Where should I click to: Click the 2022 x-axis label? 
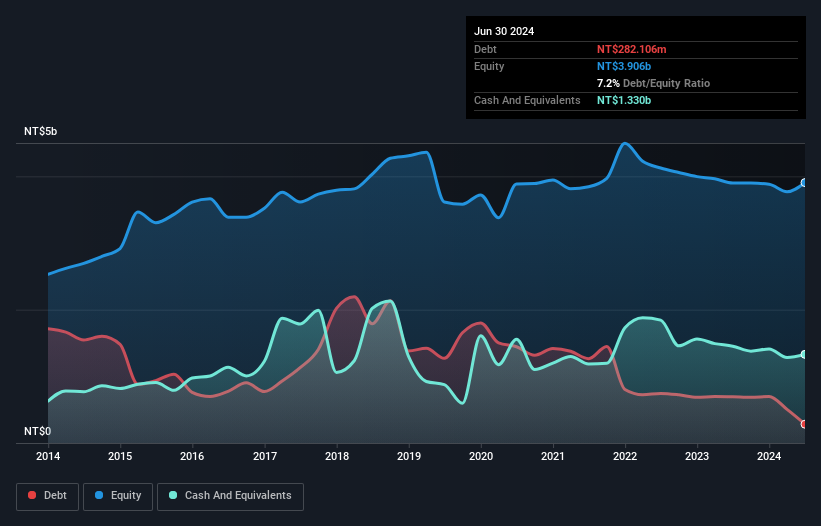point(625,456)
